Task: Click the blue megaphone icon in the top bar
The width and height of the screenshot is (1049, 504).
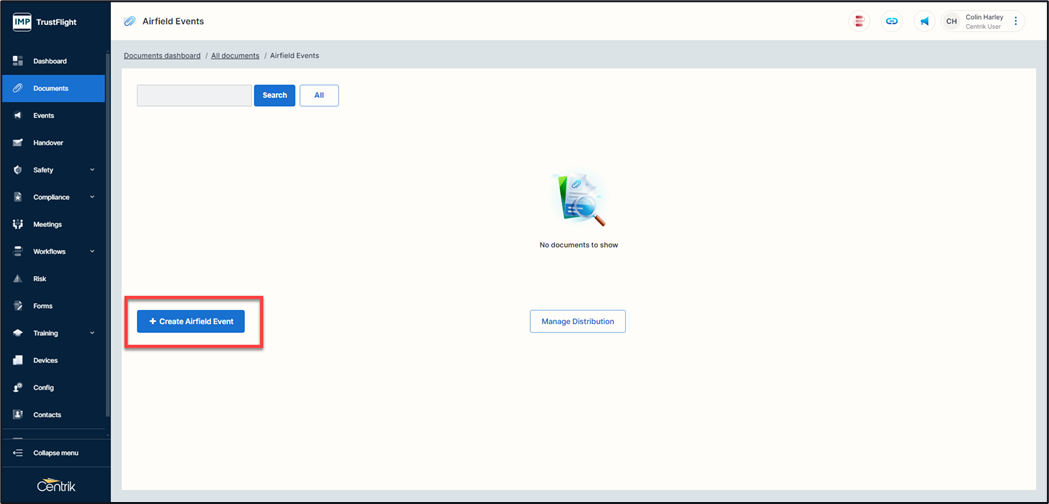Action: (x=925, y=21)
